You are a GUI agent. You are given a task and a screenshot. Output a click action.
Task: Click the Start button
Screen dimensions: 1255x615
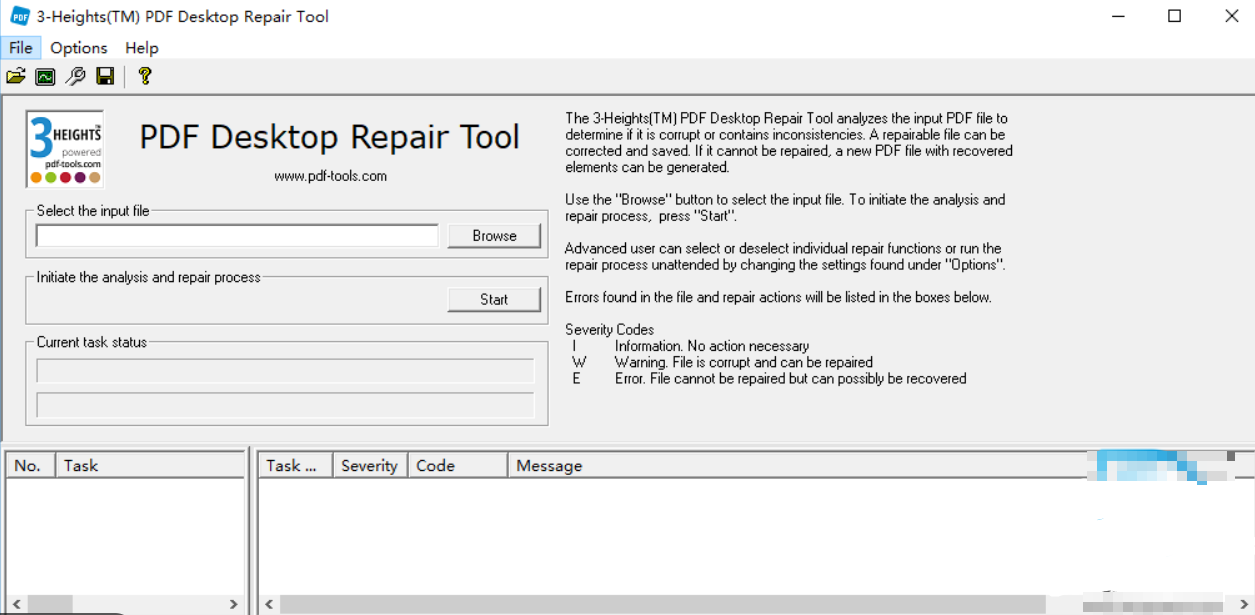pyautogui.click(x=494, y=299)
